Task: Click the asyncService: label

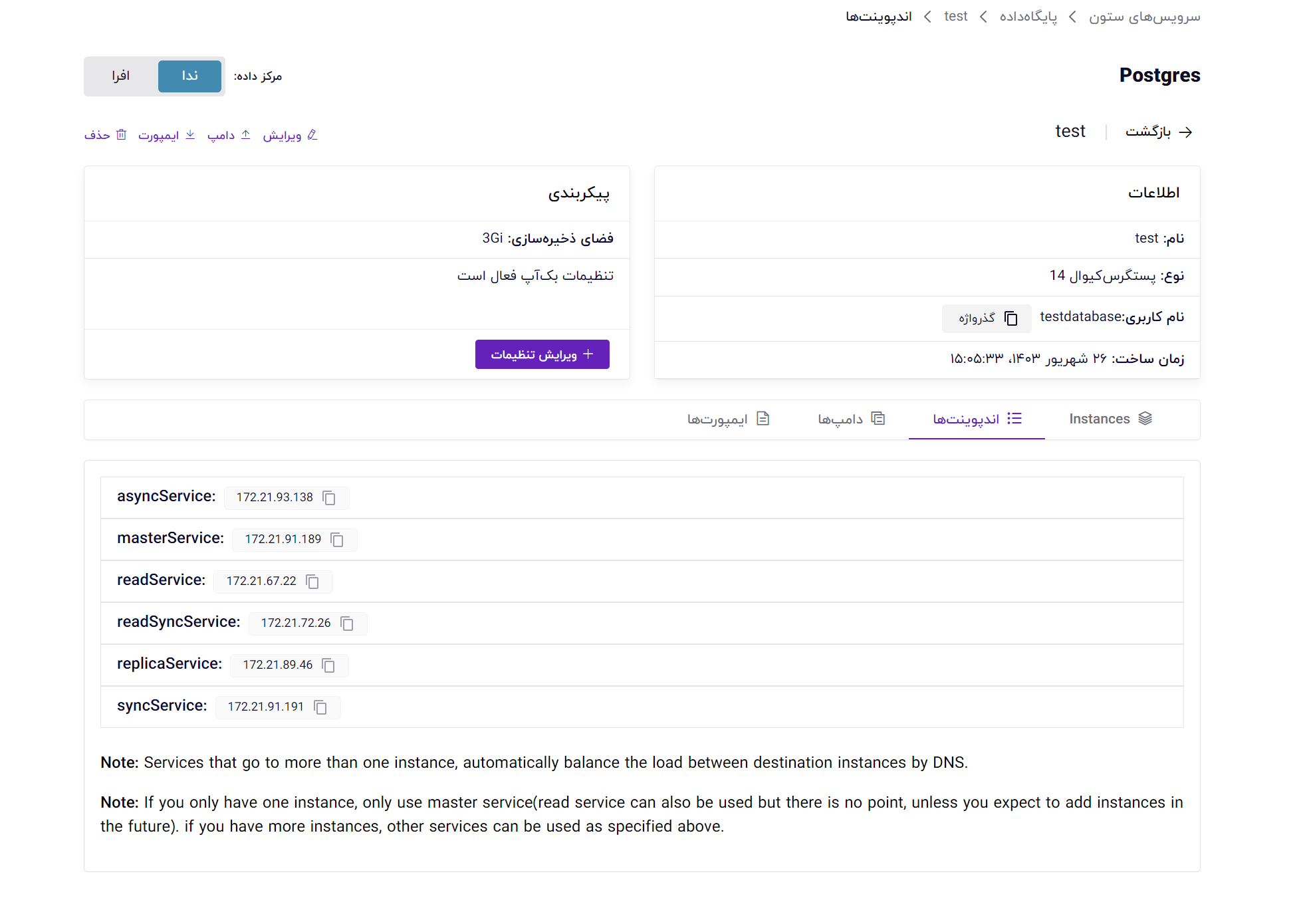Action: click(166, 496)
